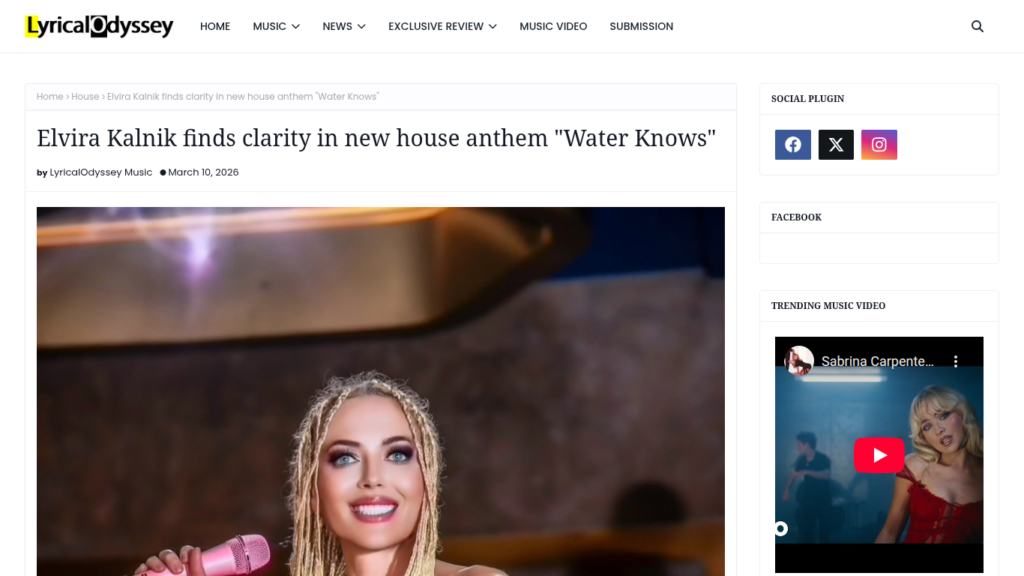
Task: Open the X (Twitter) social icon
Action: (836, 144)
